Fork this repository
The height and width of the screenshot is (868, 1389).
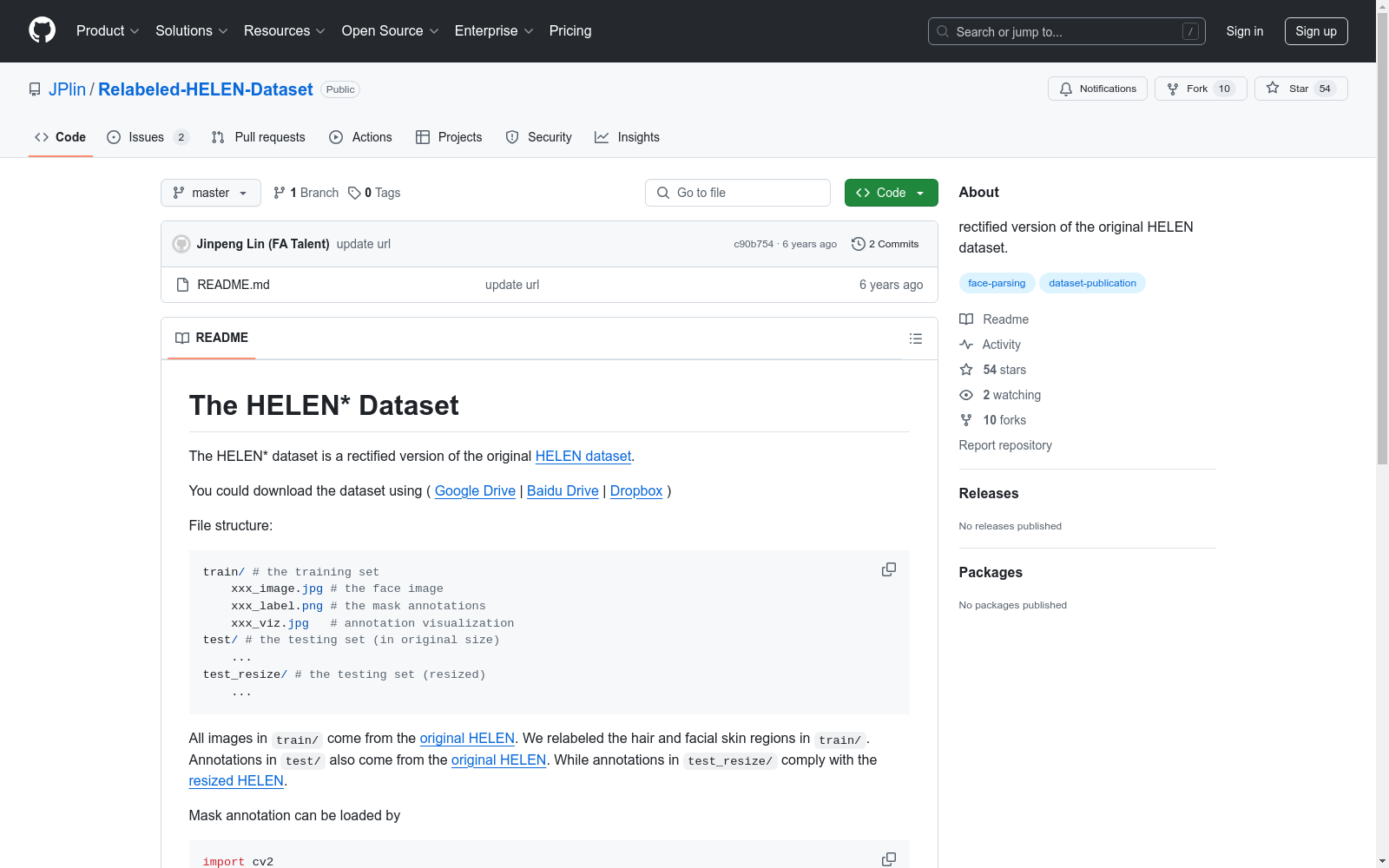click(x=1201, y=89)
